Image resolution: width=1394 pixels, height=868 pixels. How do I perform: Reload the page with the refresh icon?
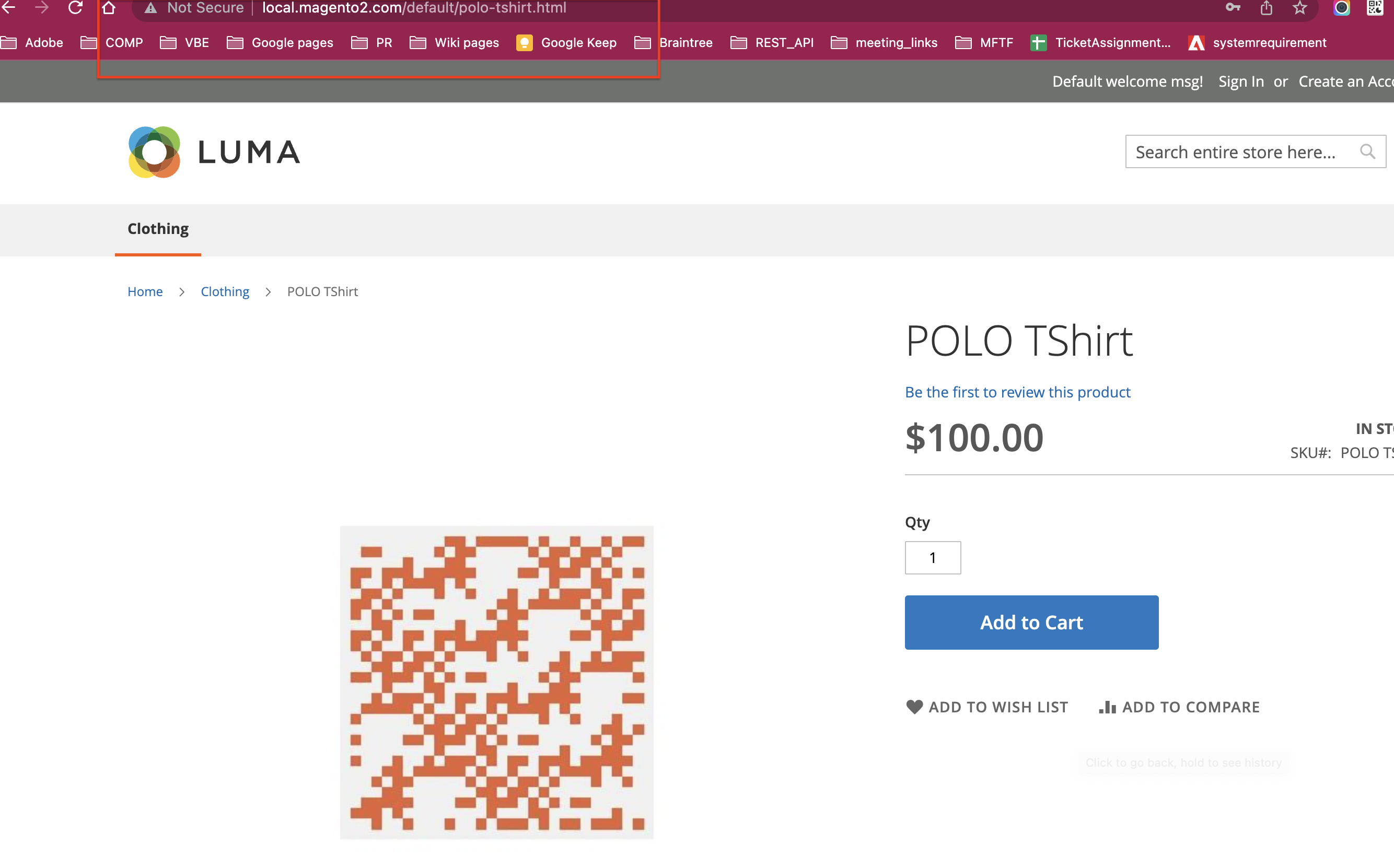pos(75,7)
